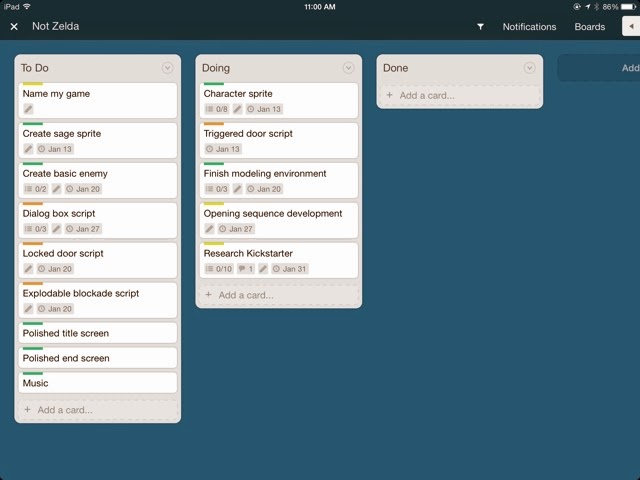The image size is (640, 480).
Task: Open the Polished end screen card
Action: (x=98, y=358)
